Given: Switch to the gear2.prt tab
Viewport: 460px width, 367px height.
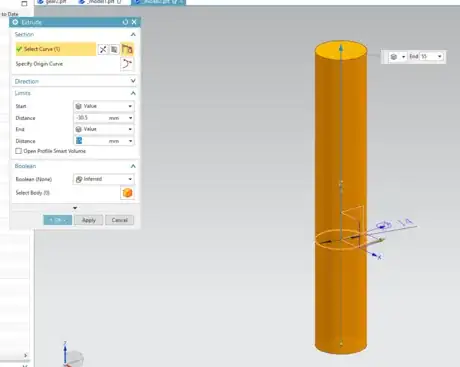Looking at the screenshot, I should pyautogui.click(x=54, y=2).
